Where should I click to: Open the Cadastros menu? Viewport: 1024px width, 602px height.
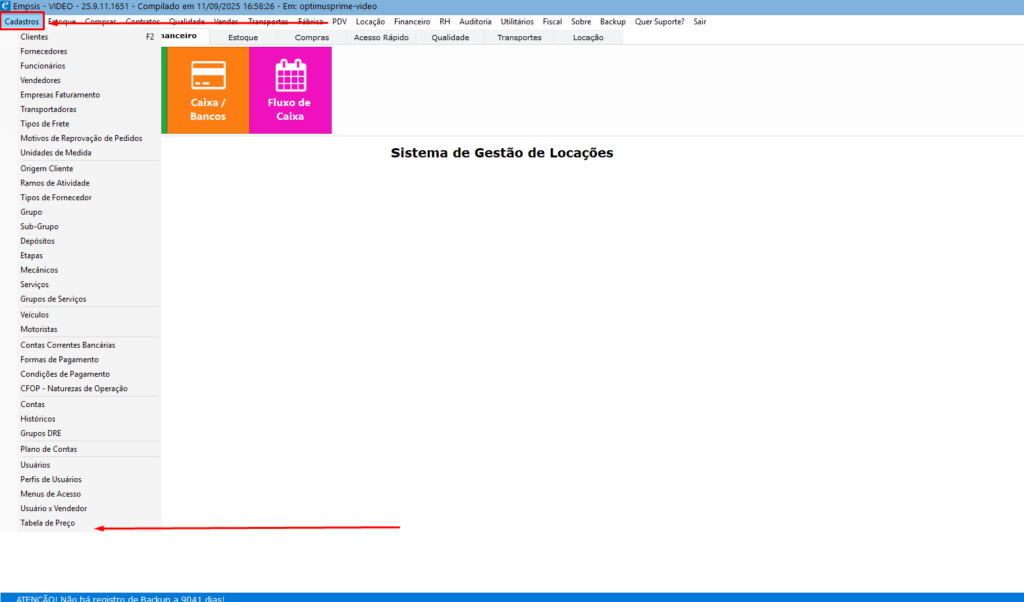tap(22, 21)
